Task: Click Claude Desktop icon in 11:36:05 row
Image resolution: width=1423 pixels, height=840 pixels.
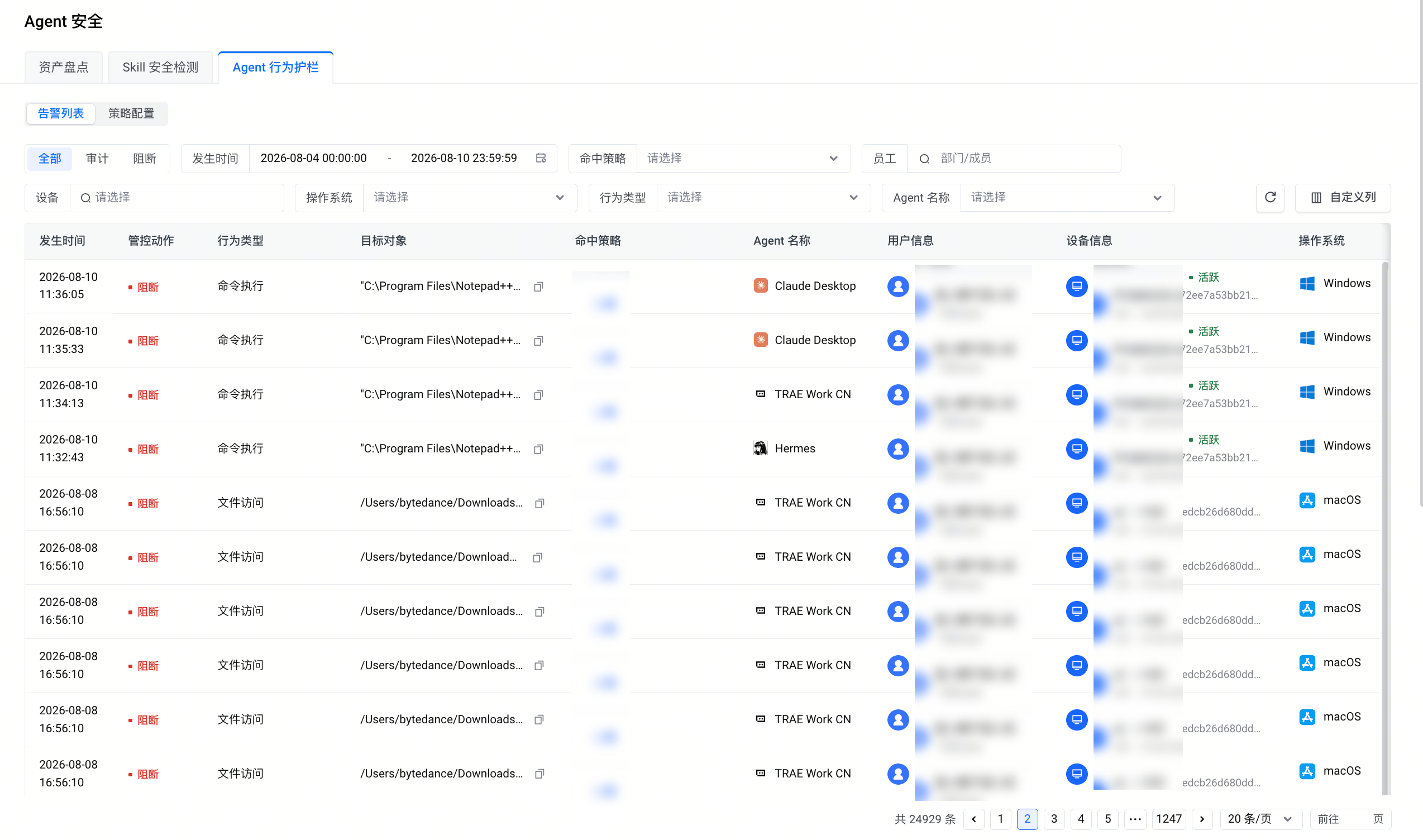Action: coord(760,286)
